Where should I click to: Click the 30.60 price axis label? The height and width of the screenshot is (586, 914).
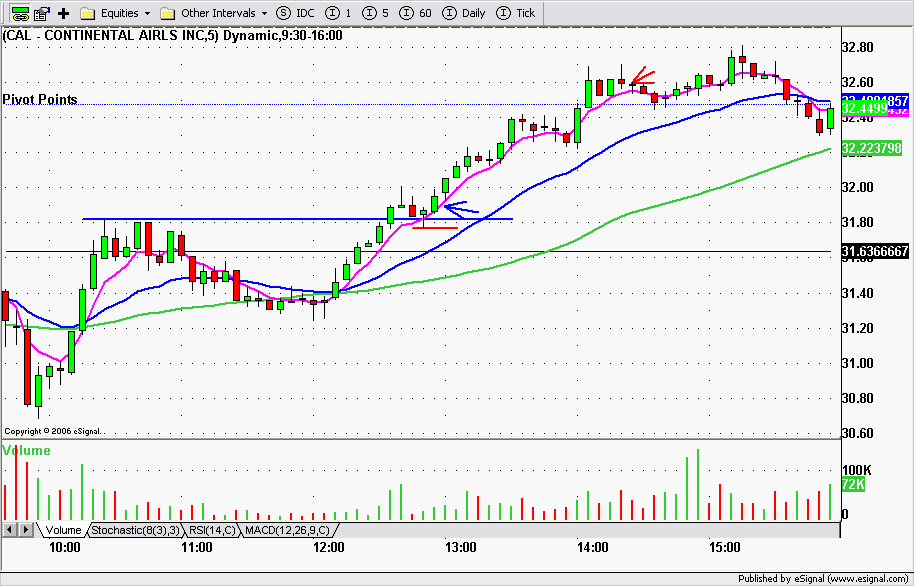(857, 433)
